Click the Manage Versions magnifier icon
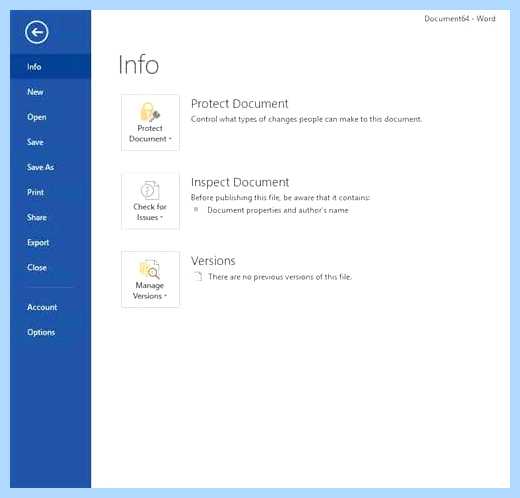Viewport: 520px width, 498px height. [x=150, y=269]
